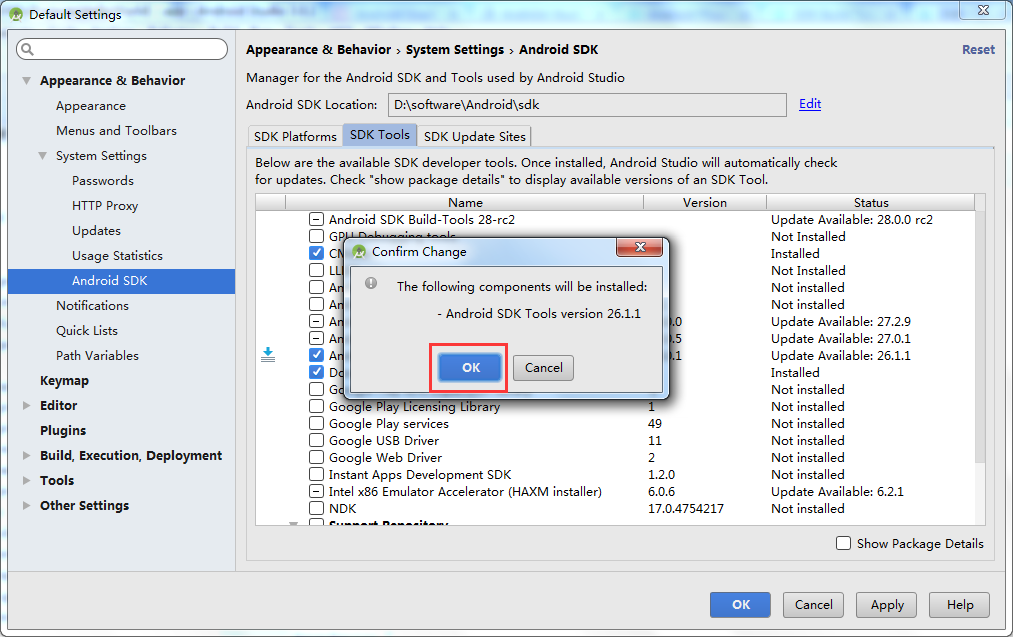Select Usage Statistics in tree
The width and height of the screenshot is (1013, 637).
[x=117, y=256]
